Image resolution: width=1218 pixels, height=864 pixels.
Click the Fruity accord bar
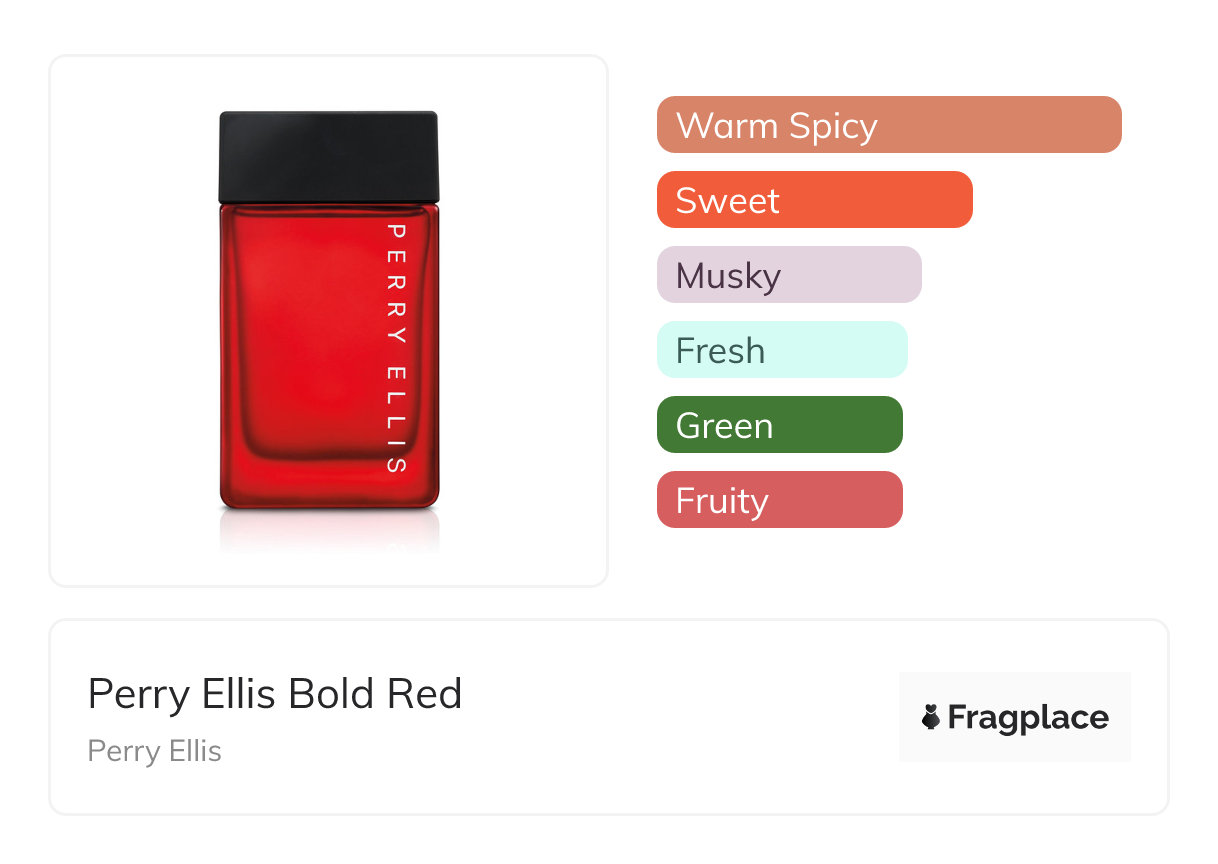pos(779,500)
